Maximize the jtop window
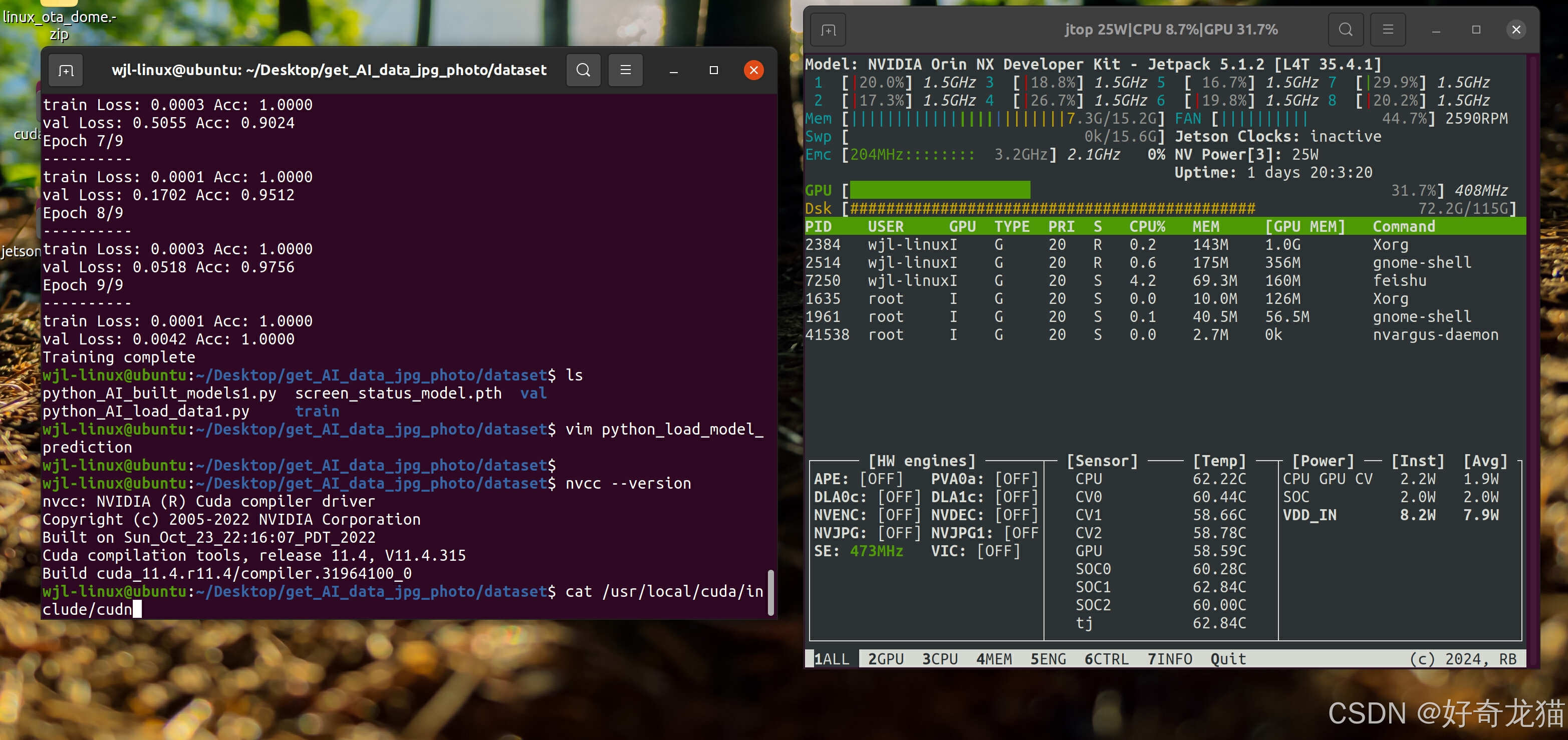Screen dimensions: 1568x740 [x=1476, y=30]
